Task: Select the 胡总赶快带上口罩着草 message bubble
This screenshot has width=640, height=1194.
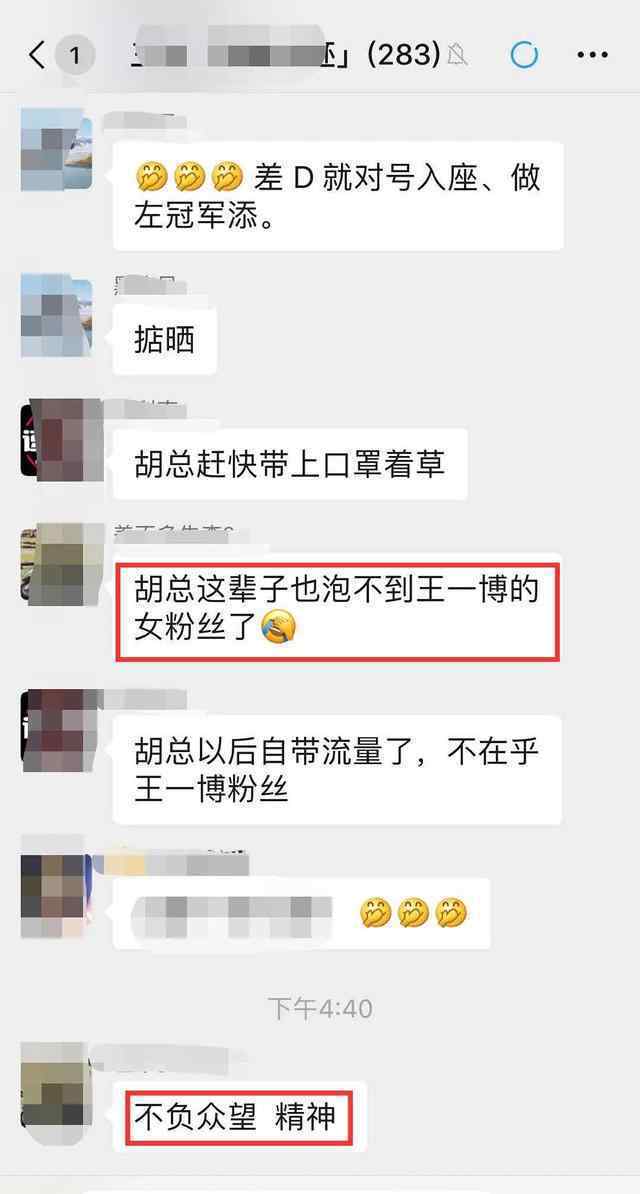Action: tap(290, 463)
